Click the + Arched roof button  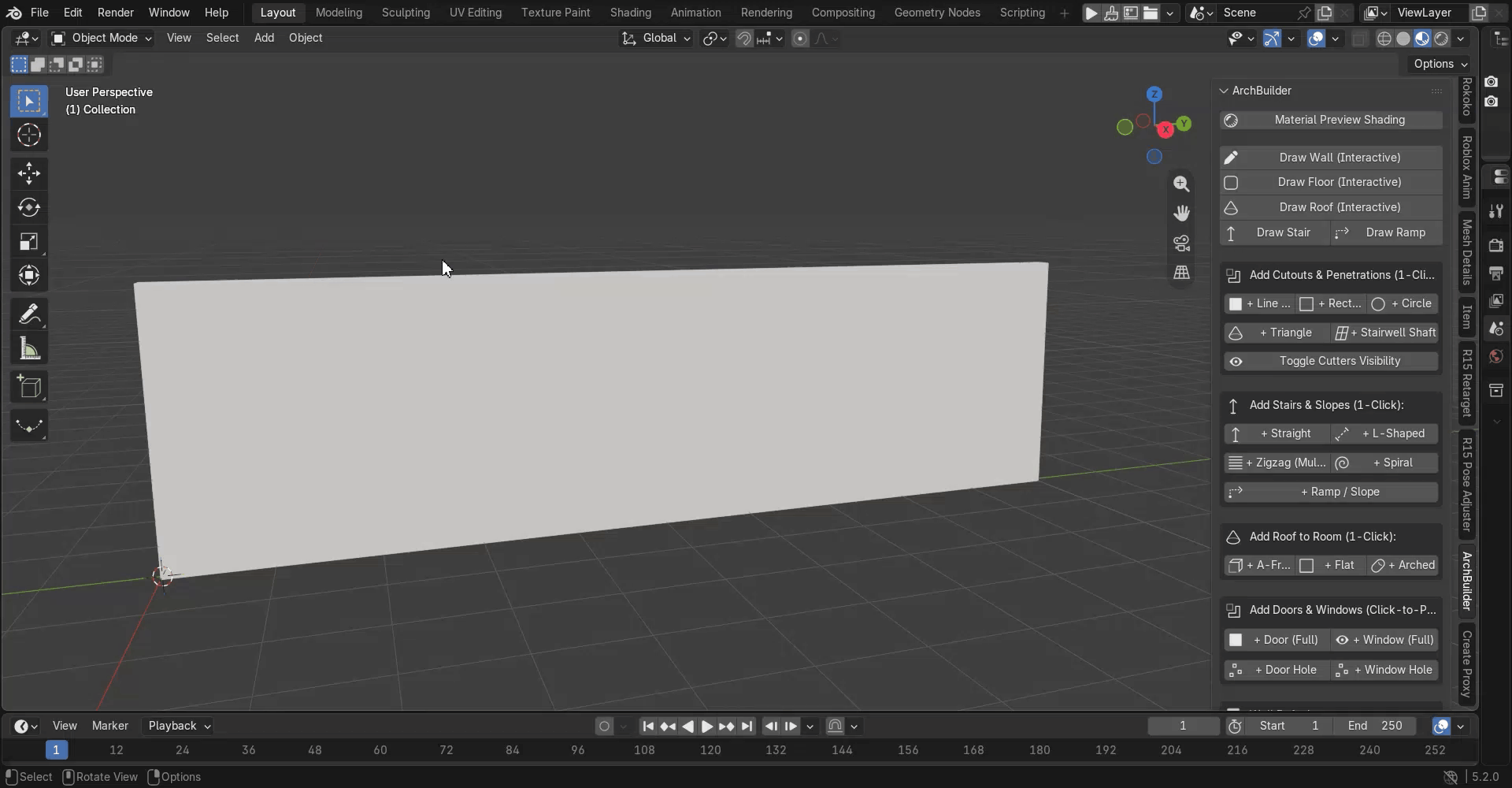click(1403, 565)
